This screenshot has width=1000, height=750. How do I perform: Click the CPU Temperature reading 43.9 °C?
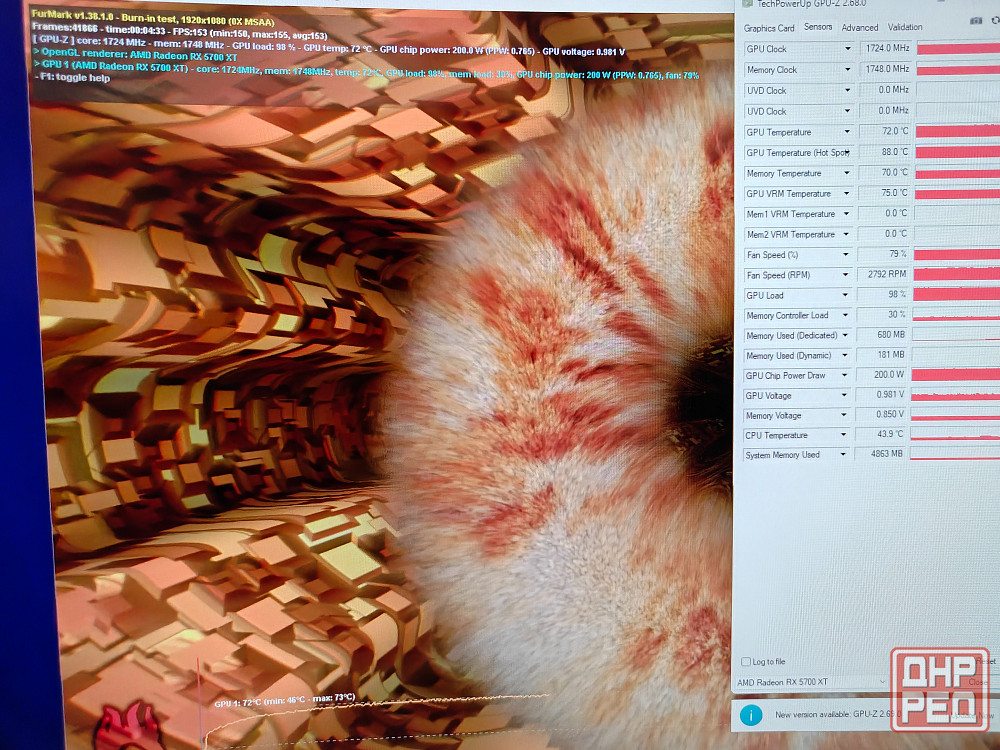point(884,435)
